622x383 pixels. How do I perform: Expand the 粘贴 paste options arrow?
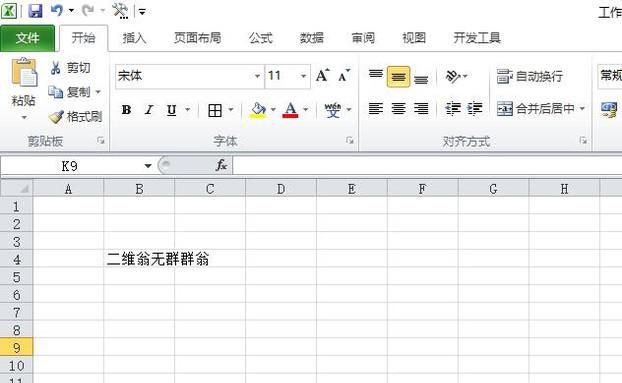click(x=24, y=117)
